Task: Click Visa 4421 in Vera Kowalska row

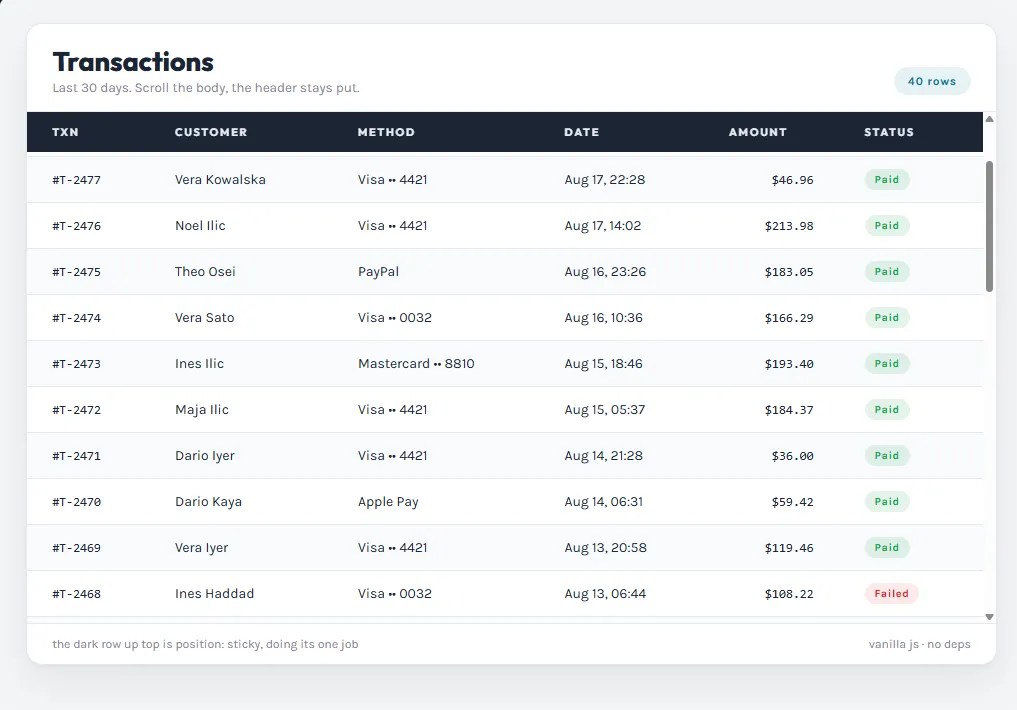Action: tap(392, 180)
